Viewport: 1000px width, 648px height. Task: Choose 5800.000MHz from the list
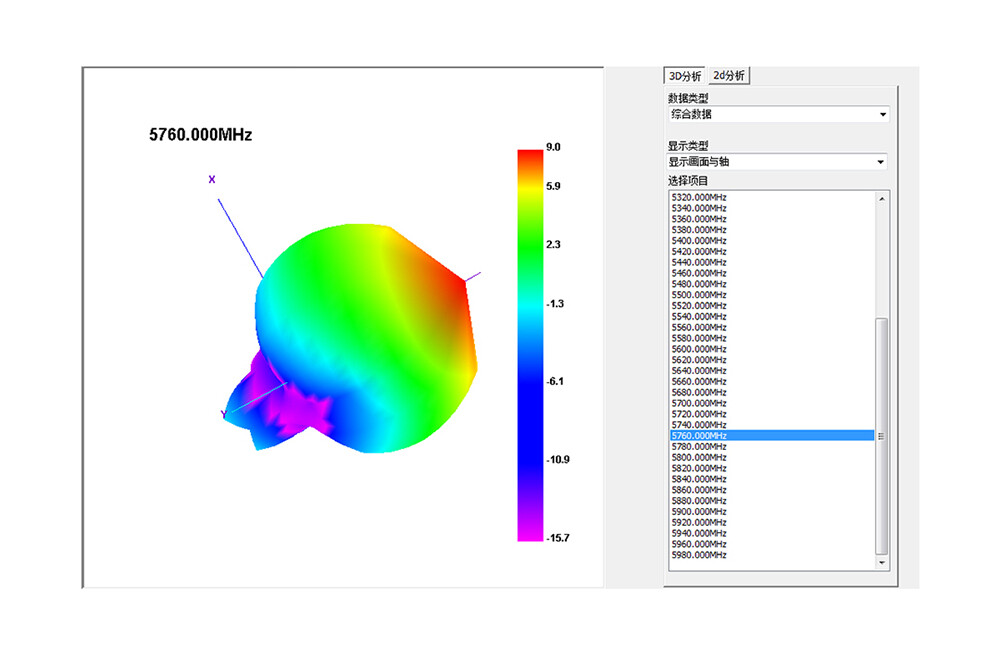[699, 457]
